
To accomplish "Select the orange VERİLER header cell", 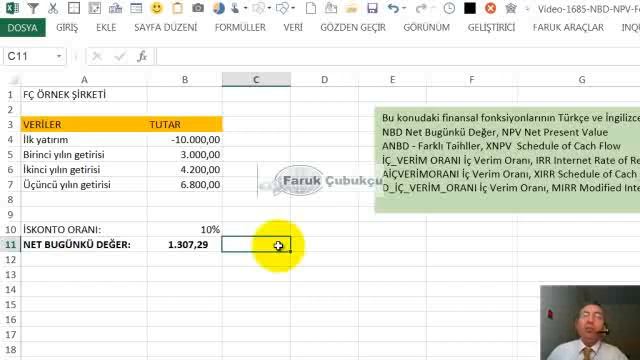I will coord(84,124).
